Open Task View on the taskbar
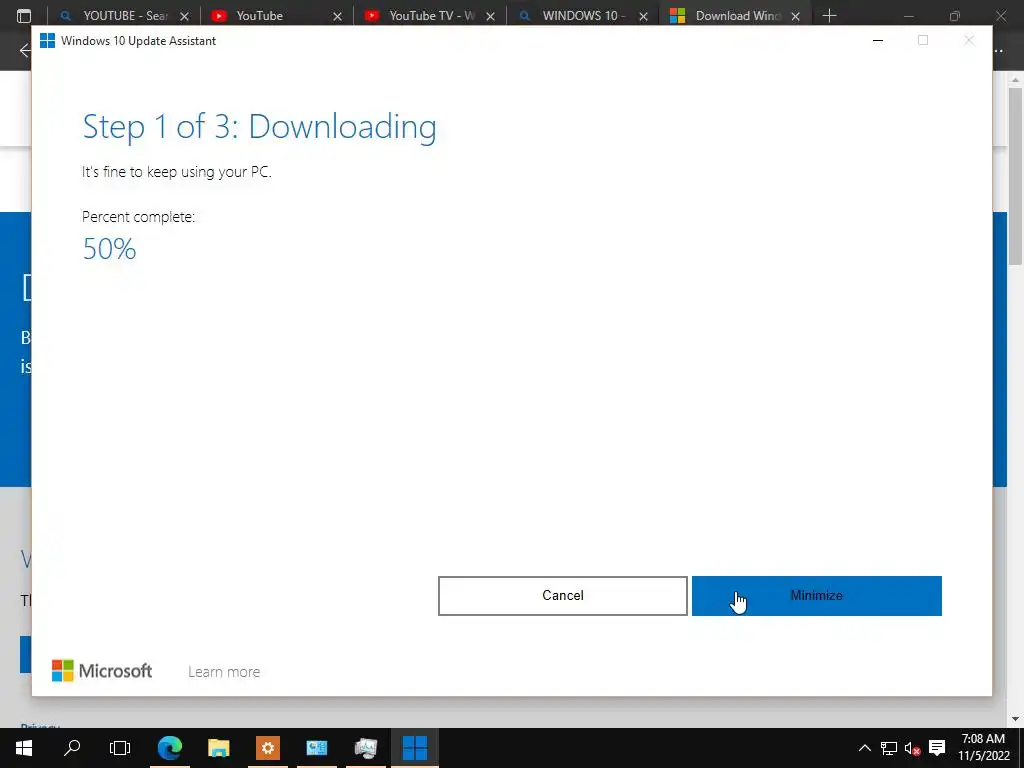 [120, 748]
